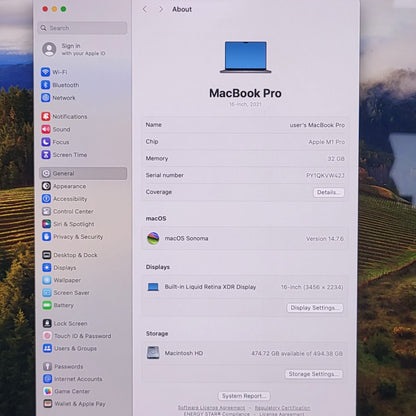The height and width of the screenshot is (416, 416).
Task: Select the Bluetooth sidebar icon
Action: (46, 85)
